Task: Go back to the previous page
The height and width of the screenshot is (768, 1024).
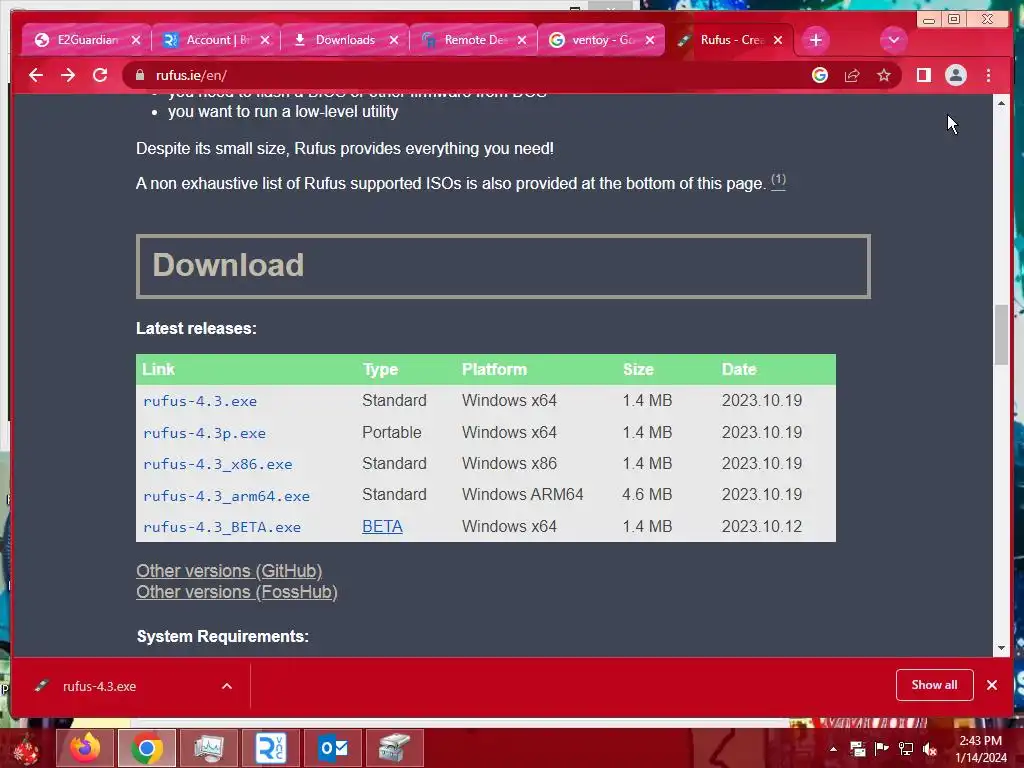Action: coord(36,76)
